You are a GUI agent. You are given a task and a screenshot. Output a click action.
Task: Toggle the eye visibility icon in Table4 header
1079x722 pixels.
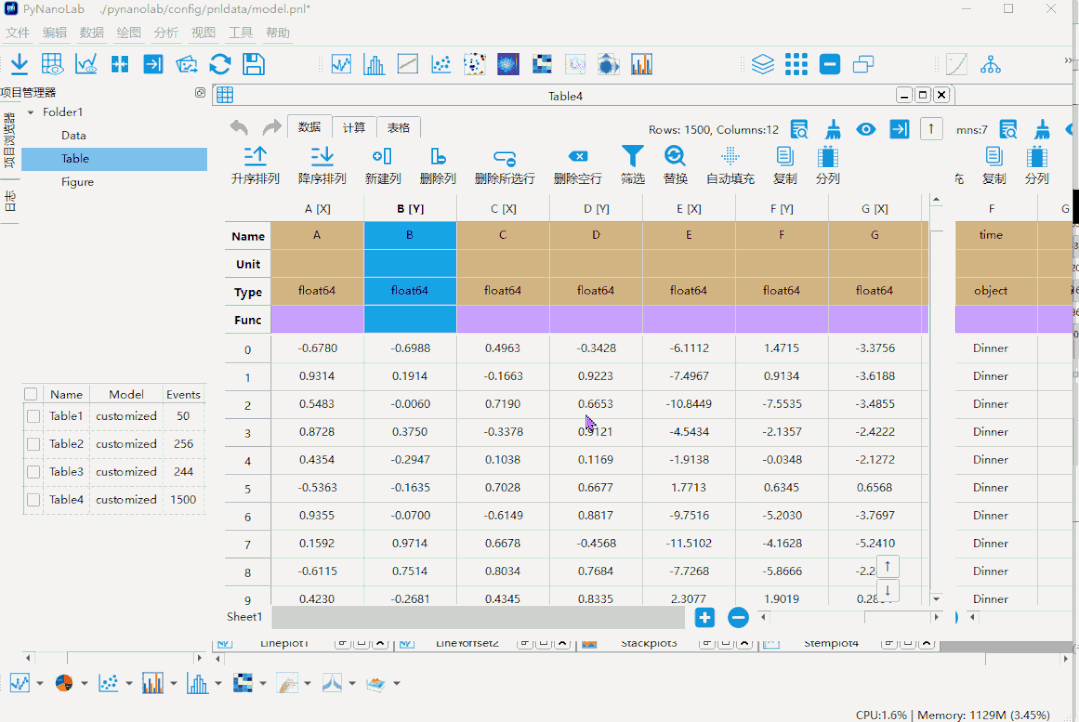pyautogui.click(x=866, y=129)
